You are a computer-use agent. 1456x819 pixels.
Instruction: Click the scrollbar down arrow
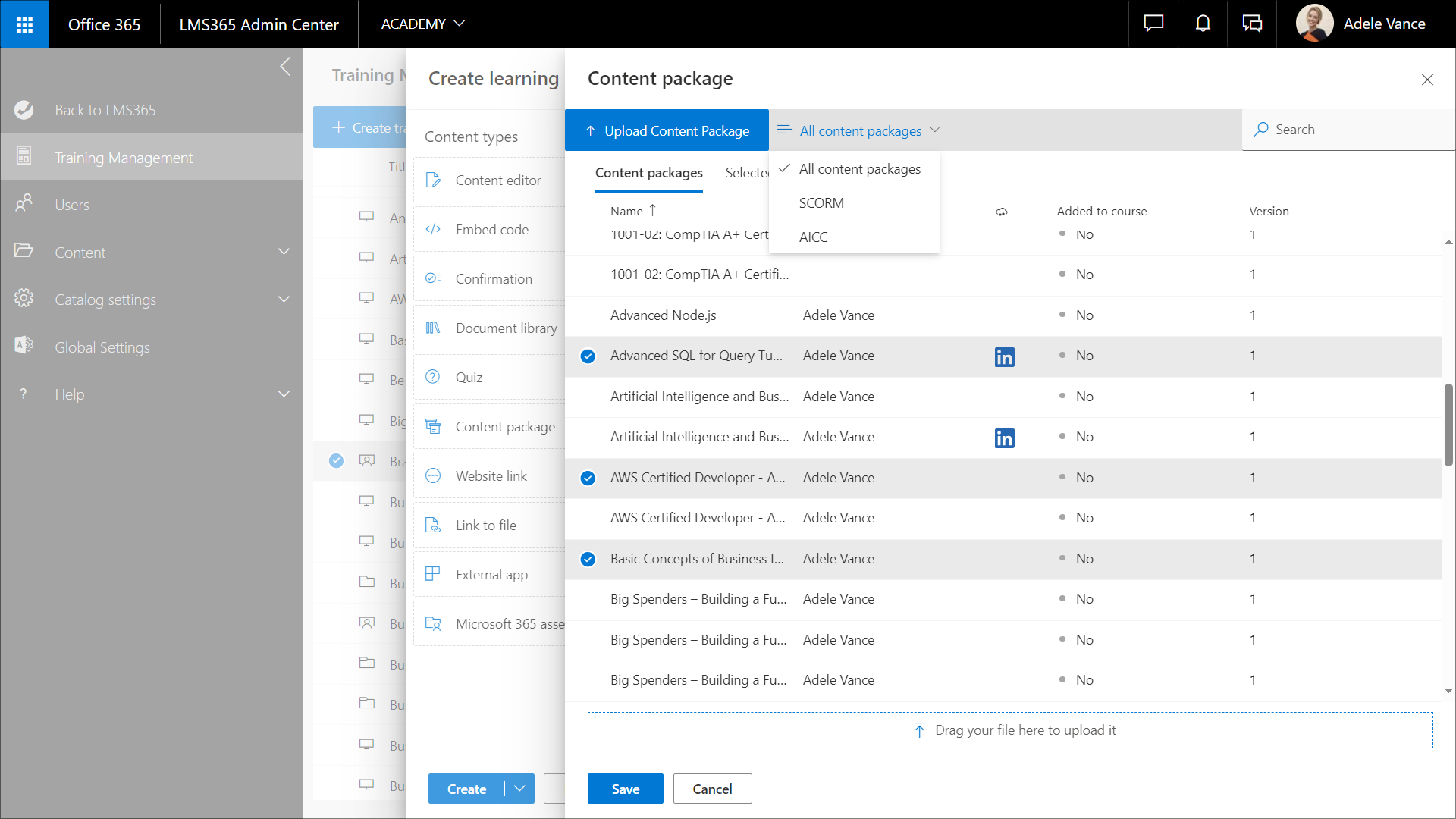point(1448,691)
